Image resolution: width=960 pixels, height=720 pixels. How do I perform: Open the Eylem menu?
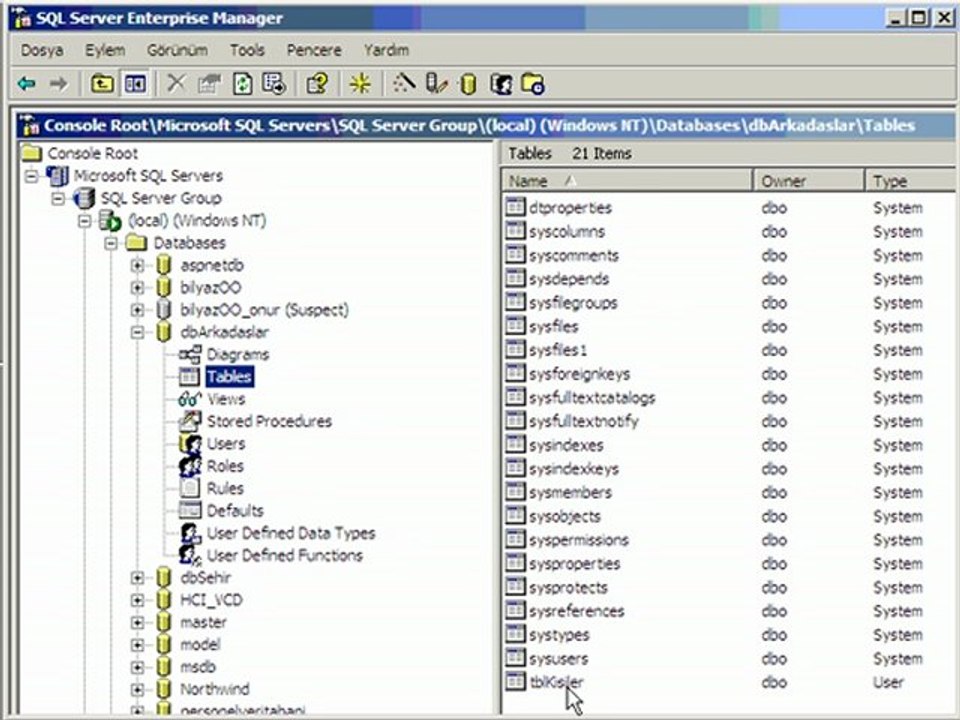coord(105,50)
